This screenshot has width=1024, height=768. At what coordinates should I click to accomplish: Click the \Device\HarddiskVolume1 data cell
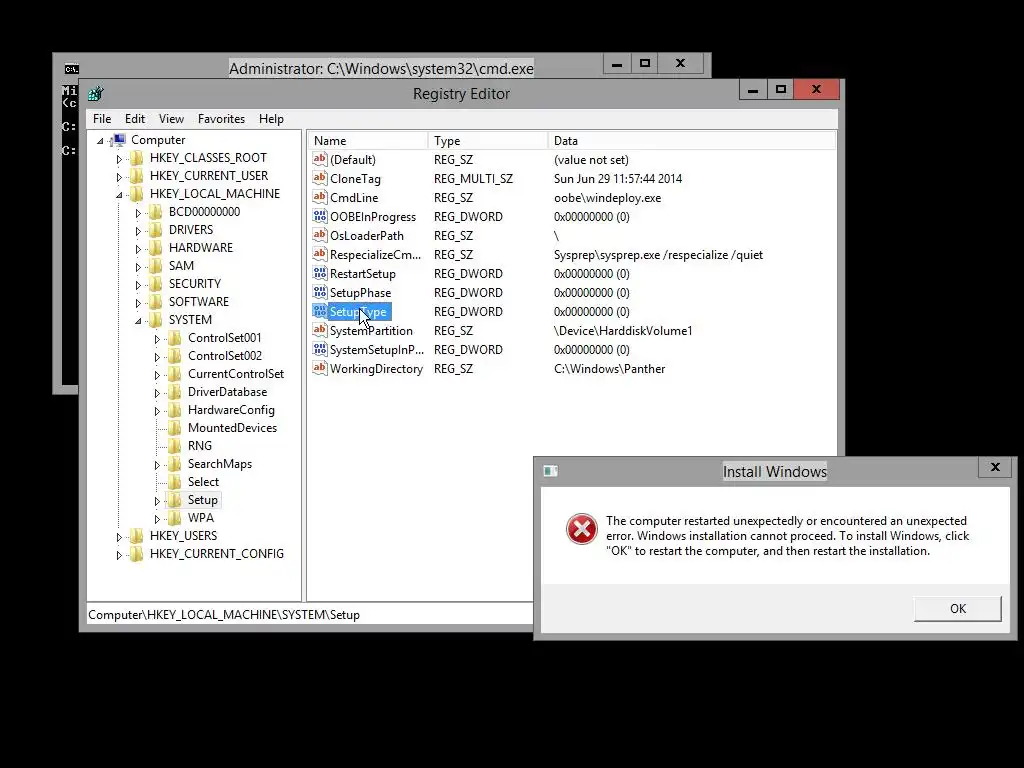(x=623, y=331)
